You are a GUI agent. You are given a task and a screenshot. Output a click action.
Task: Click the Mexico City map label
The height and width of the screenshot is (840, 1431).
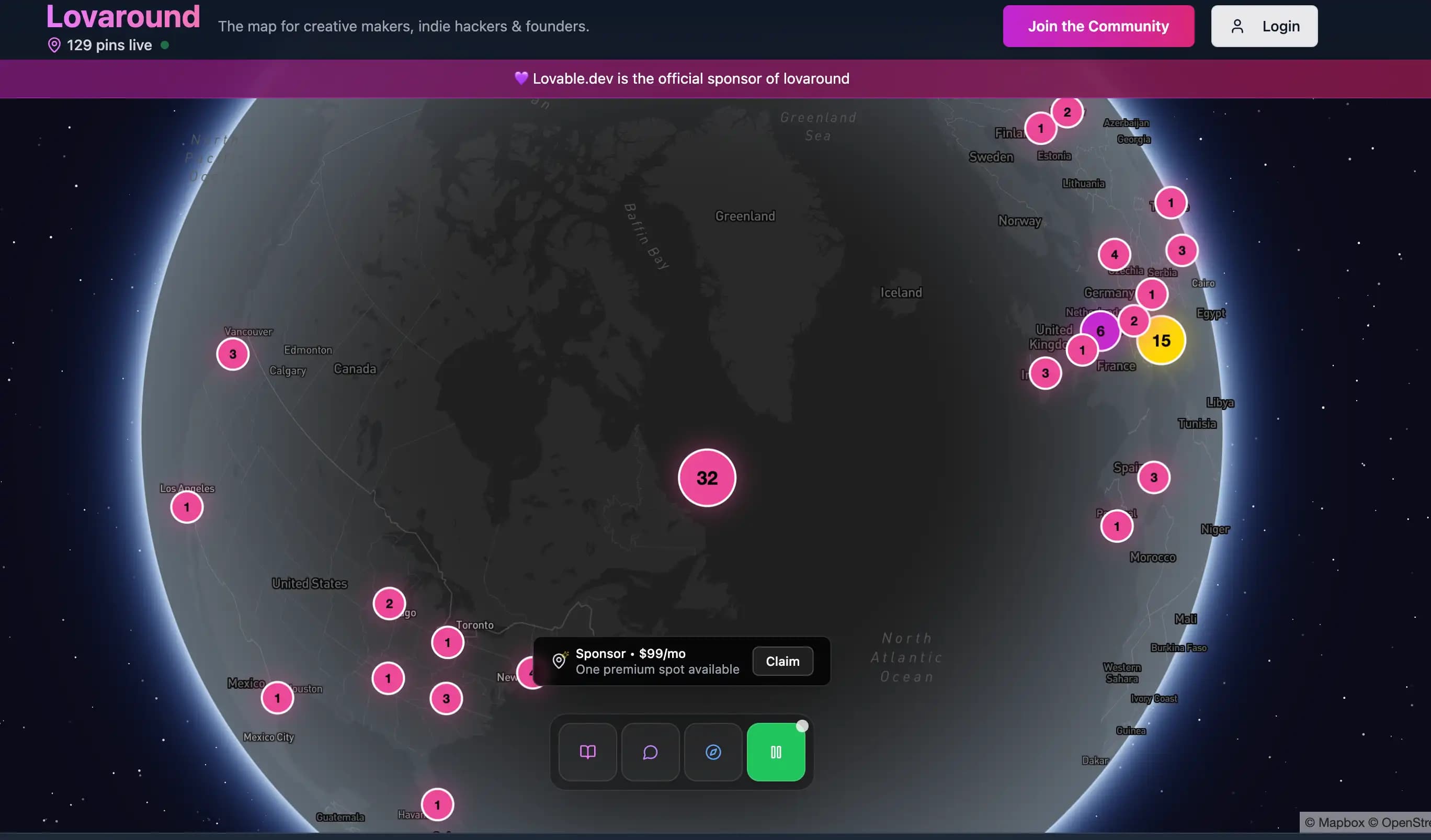tap(269, 736)
